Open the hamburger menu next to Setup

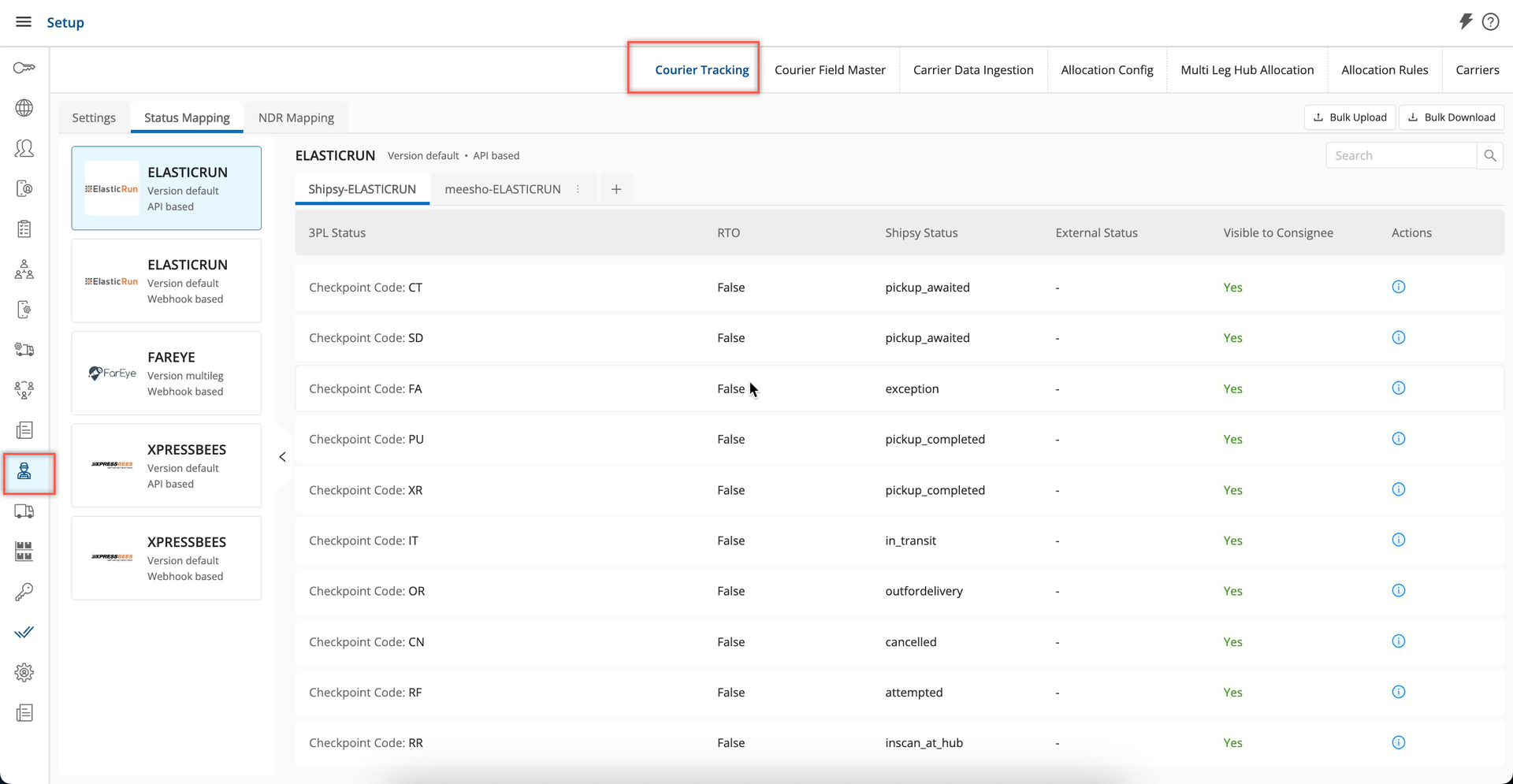pyautogui.click(x=24, y=22)
